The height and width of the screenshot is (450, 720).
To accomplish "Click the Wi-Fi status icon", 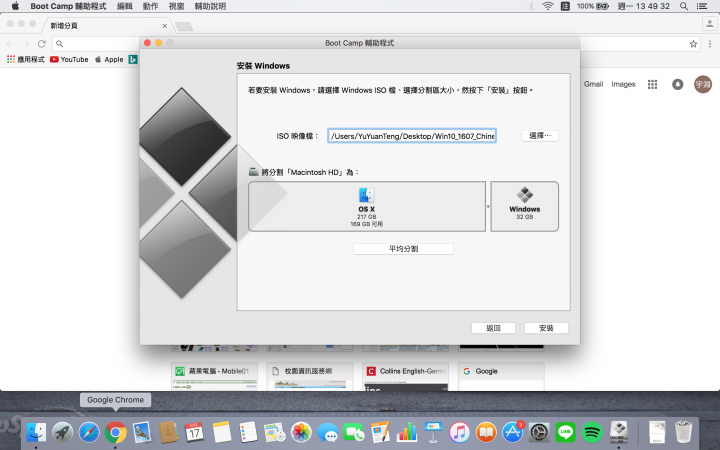I will coord(547,6).
